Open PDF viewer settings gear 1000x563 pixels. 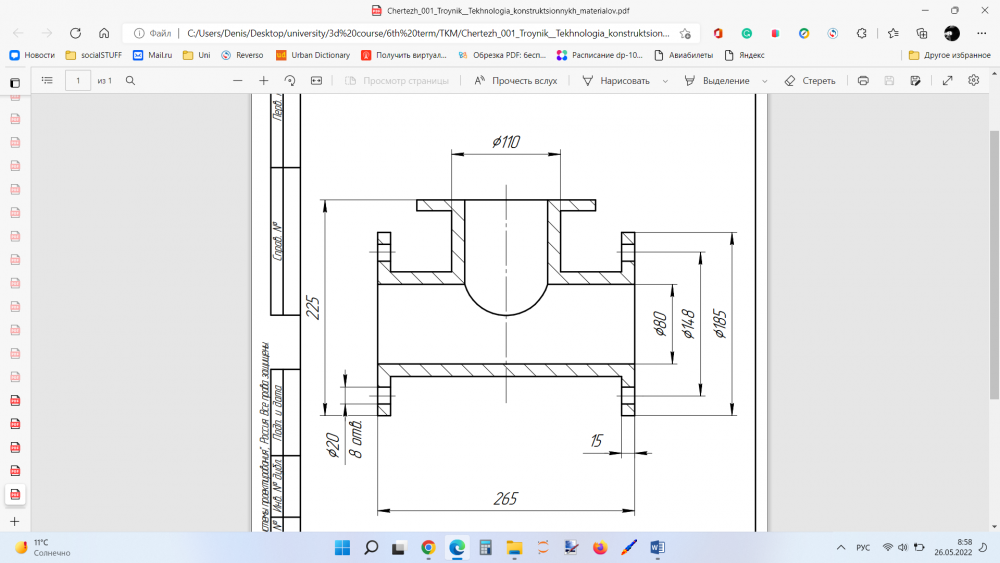pyautogui.click(x=973, y=80)
